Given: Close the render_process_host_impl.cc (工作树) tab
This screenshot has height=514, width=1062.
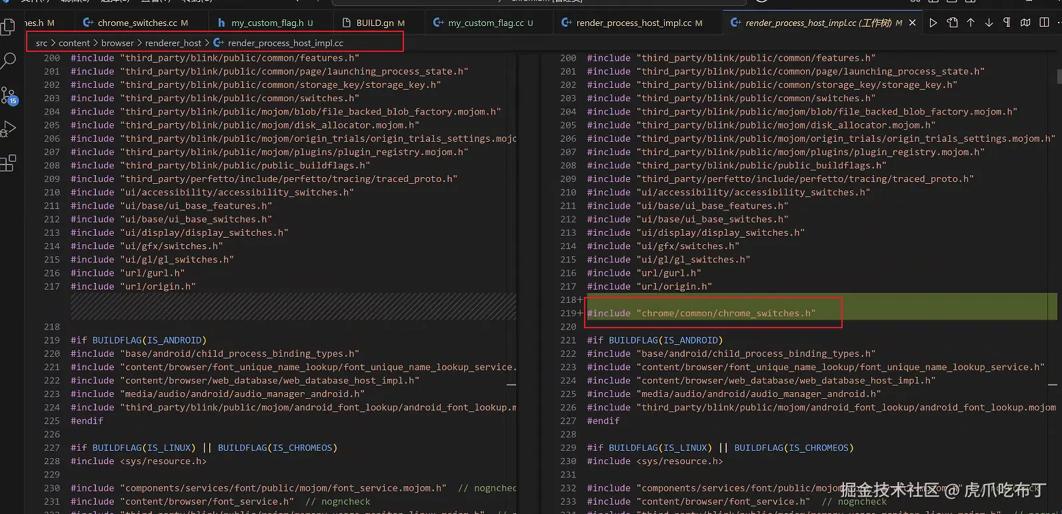Looking at the screenshot, I should (912, 23).
